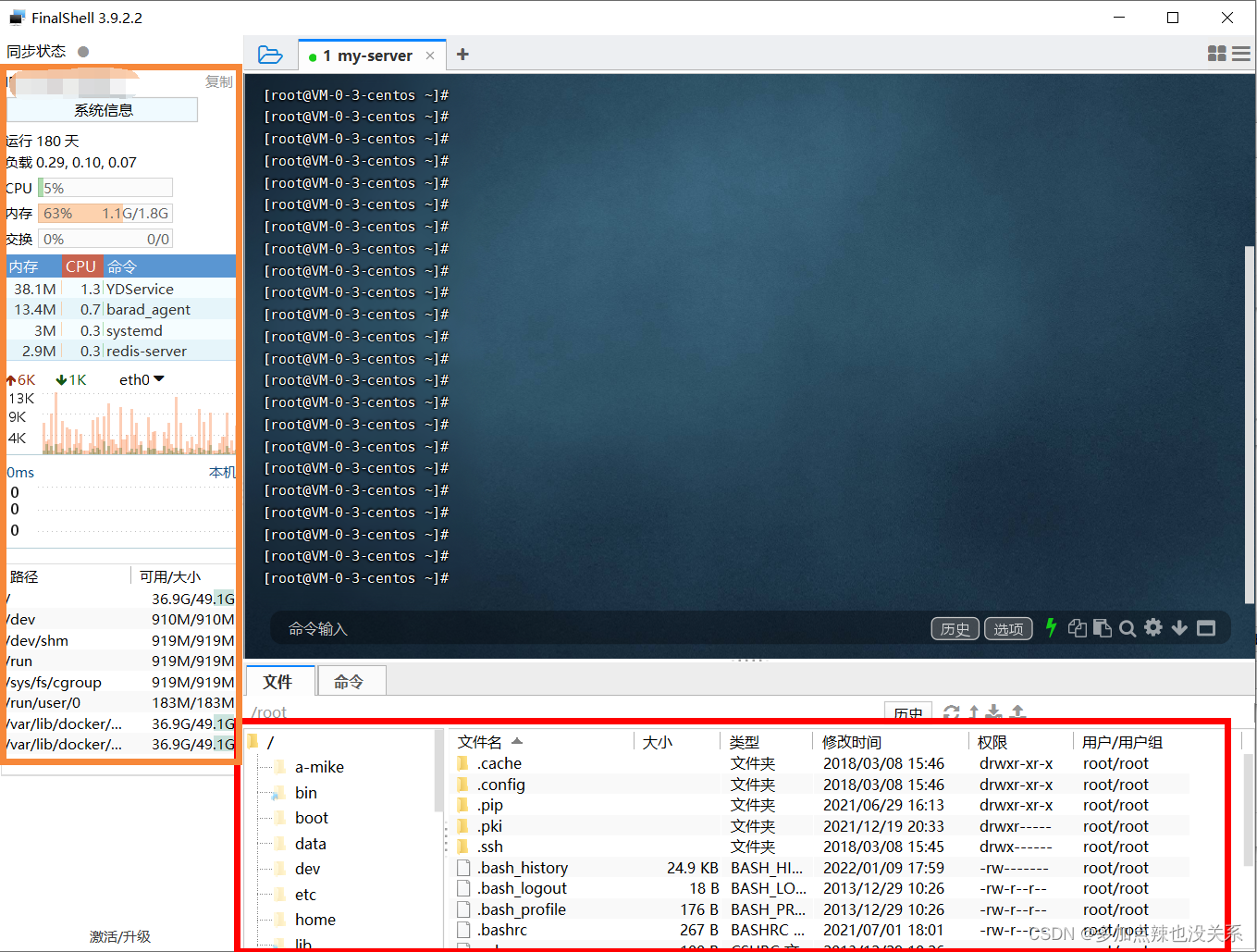Refresh the file list

click(x=951, y=711)
